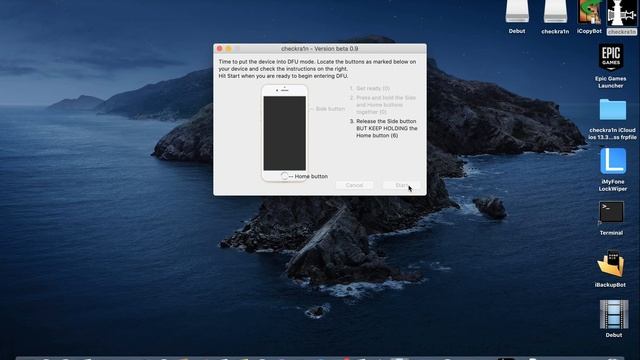Click the checkra1n Version beta title bar
Image resolution: width=640 pixels, height=360 pixels.
[320, 49]
